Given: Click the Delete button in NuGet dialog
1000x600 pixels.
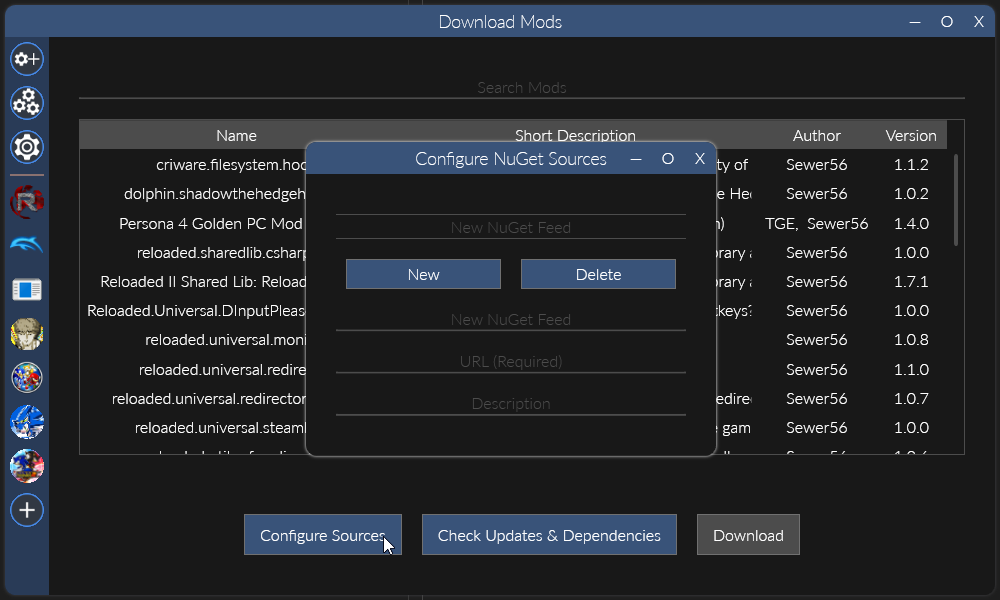Looking at the screenshot, I should pyautogui.click(x=598, y=274).
